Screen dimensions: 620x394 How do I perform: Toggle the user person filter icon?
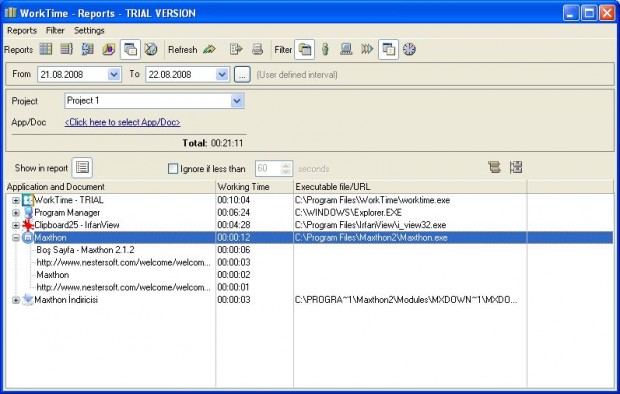(x=325, y=49)
